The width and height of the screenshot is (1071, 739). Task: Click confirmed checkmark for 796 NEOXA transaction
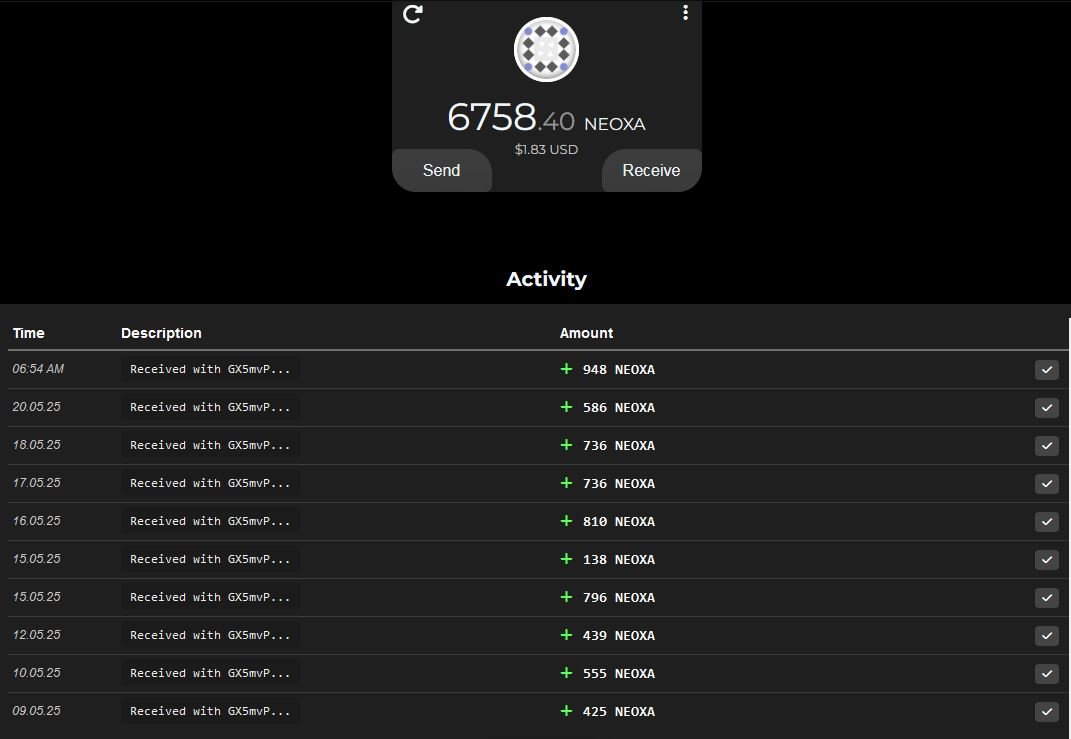coord(1046,598)
